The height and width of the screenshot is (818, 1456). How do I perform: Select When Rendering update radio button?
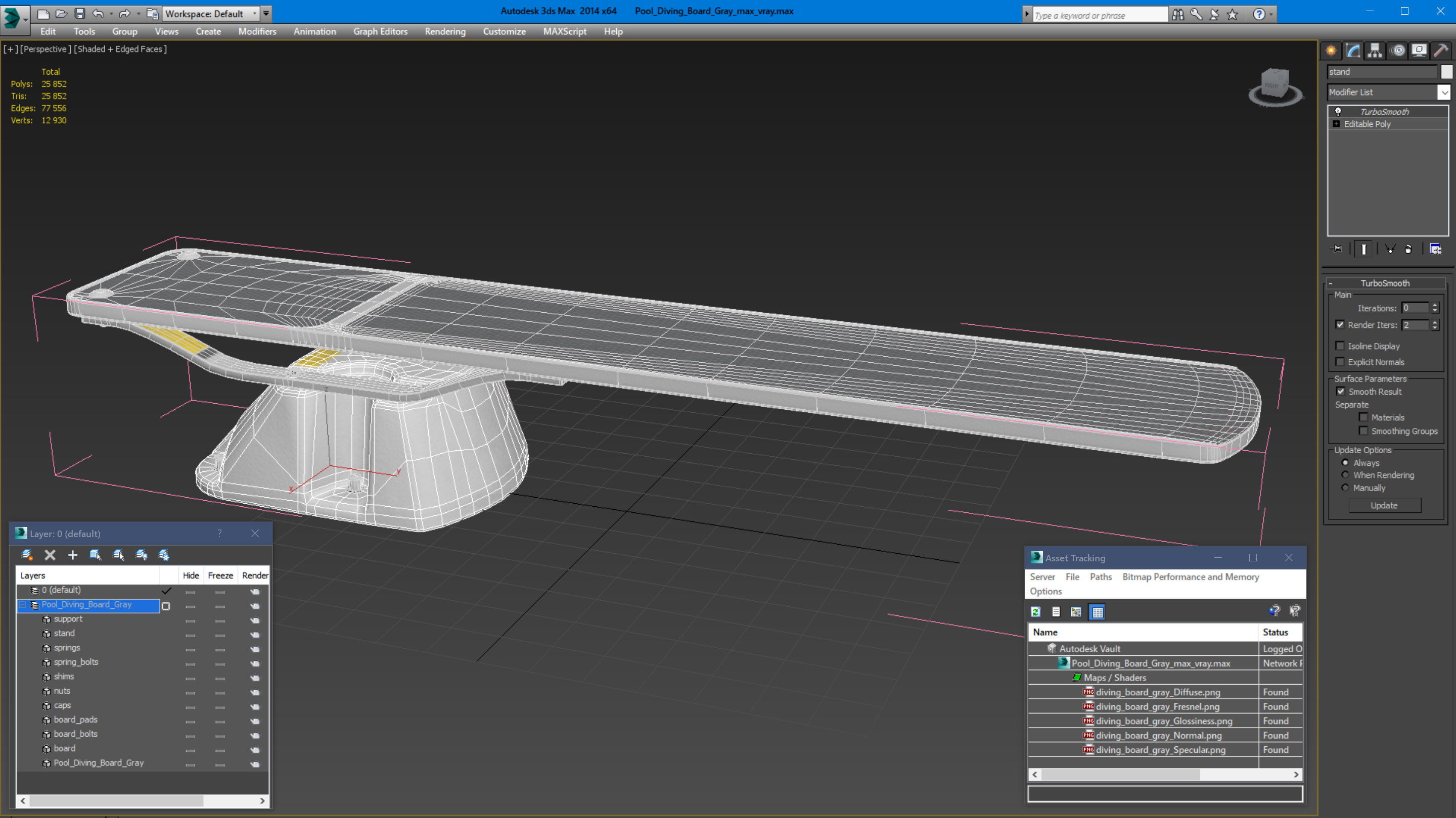click(1345, 475)
